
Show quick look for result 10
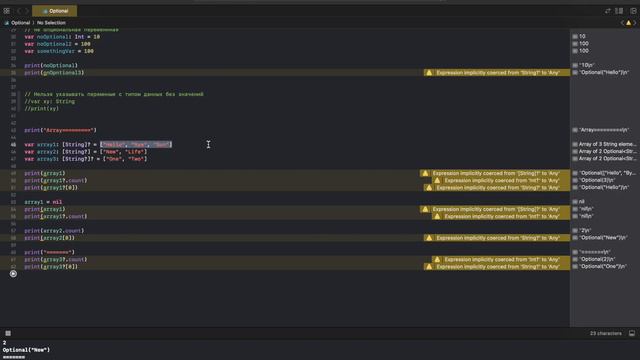point(575,36)
